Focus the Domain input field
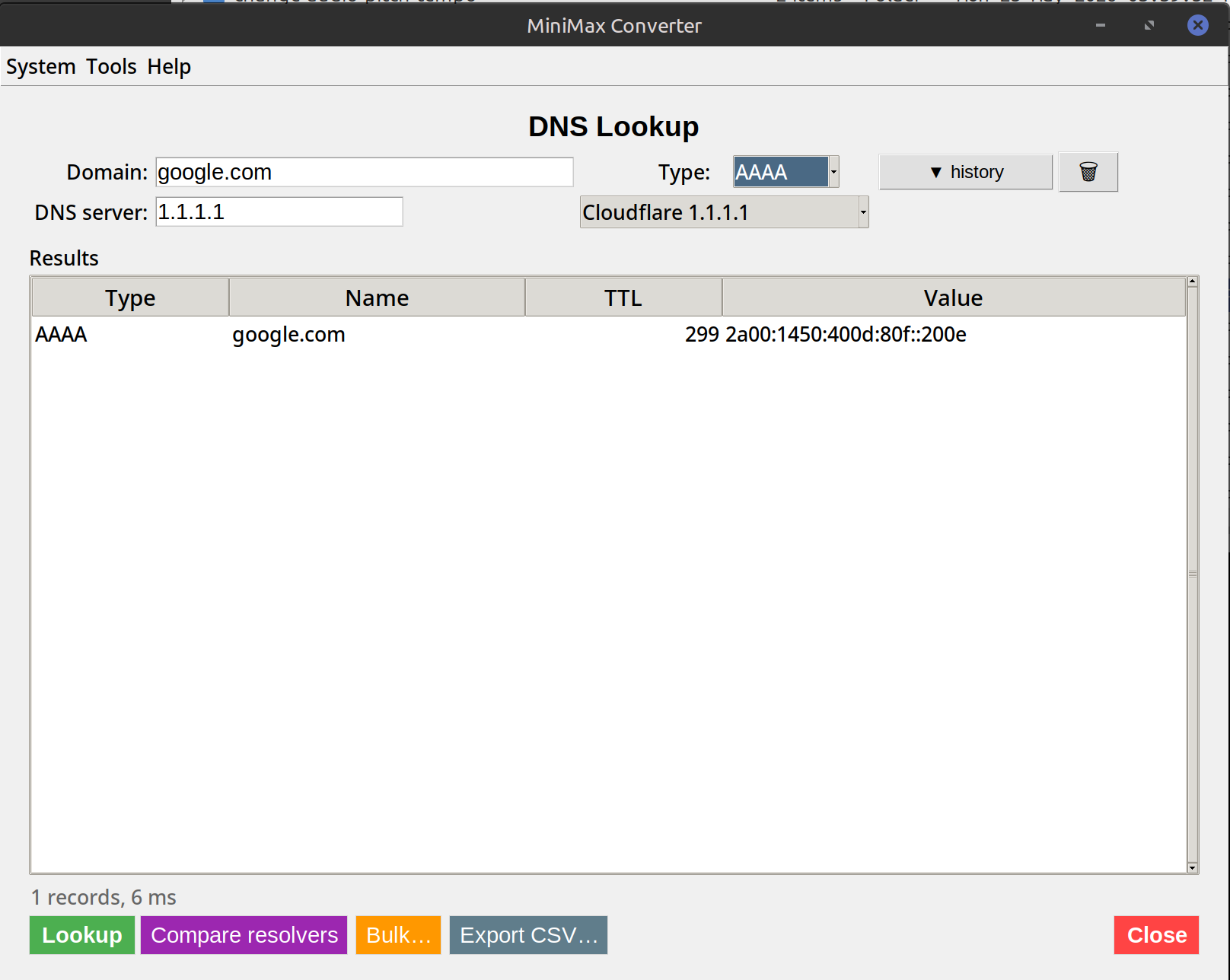Image resolution: width=1230 pixels, height=980 pixels. pyautogui.click(x=365, y=172)
